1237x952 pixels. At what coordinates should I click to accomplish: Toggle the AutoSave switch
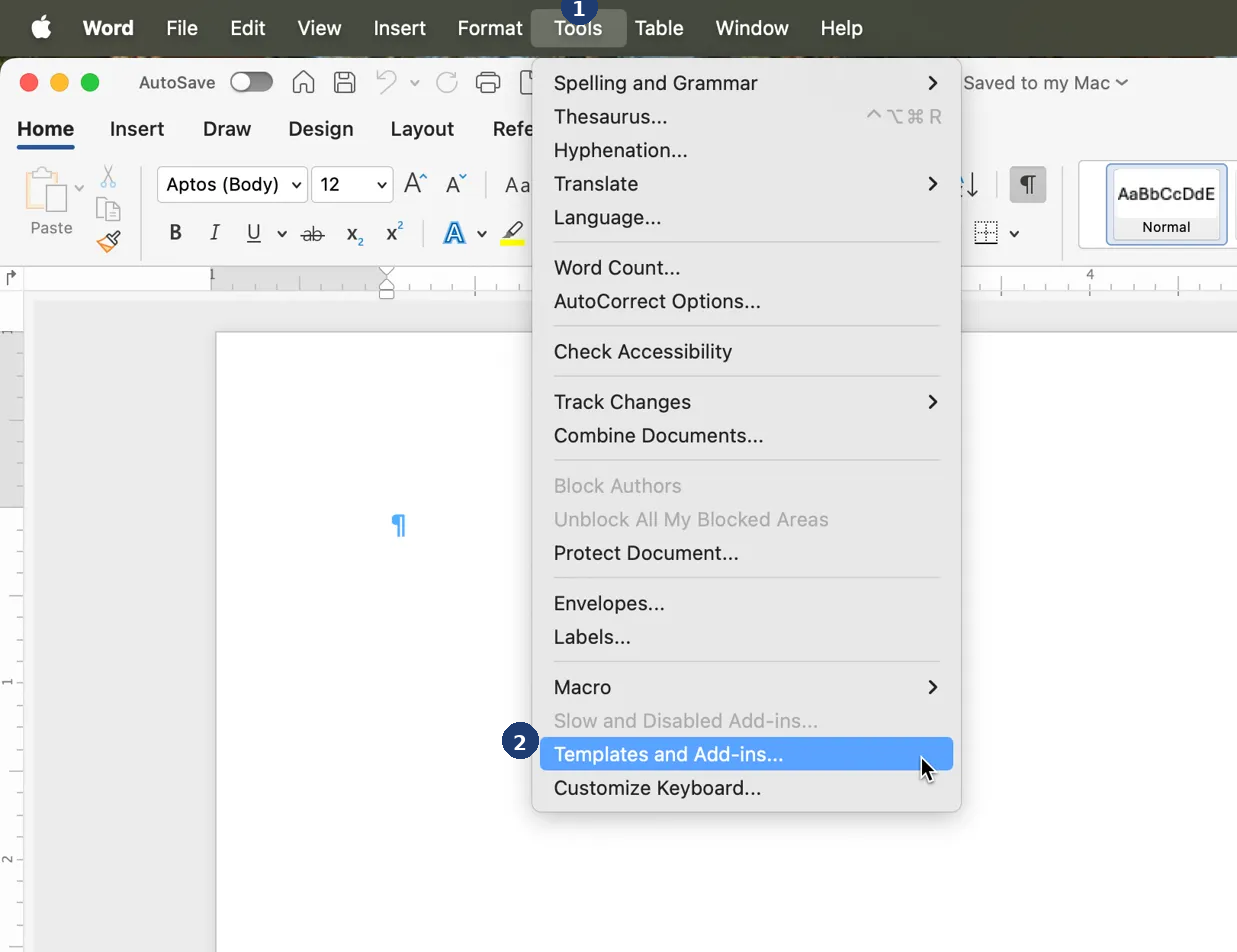pos(251,82)
